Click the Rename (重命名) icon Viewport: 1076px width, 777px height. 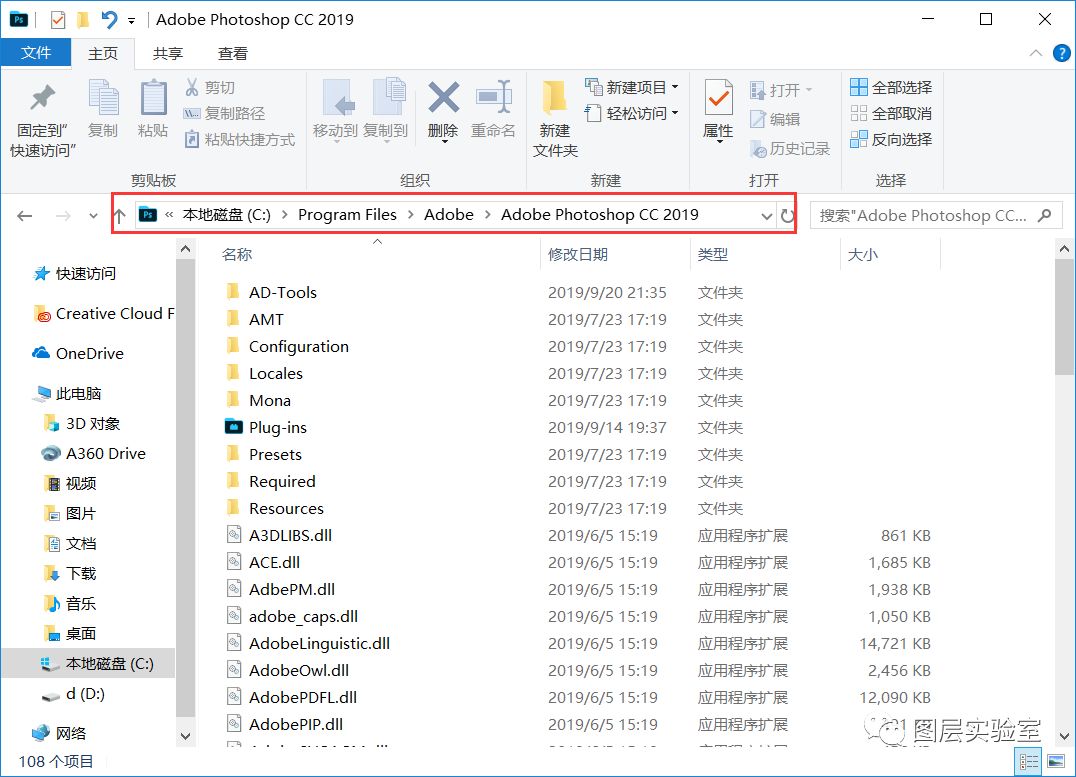coord(493,97)
